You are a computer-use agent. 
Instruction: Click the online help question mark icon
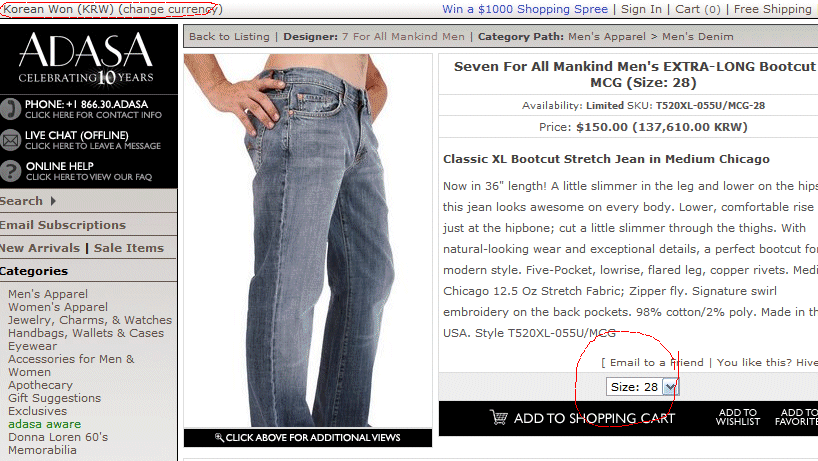pyautogui.click(x=10, y=171)
